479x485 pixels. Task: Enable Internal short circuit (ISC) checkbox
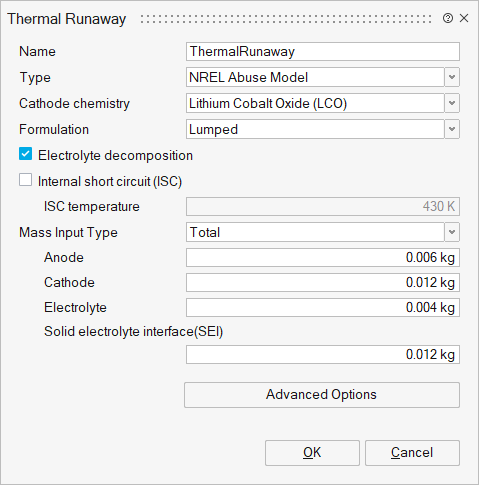coord(25,180)
